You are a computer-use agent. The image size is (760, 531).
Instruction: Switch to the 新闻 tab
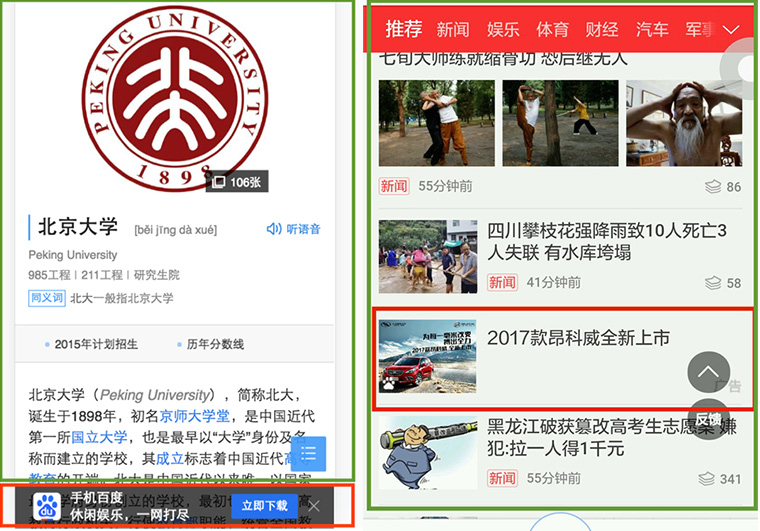(x=453, y=30)
